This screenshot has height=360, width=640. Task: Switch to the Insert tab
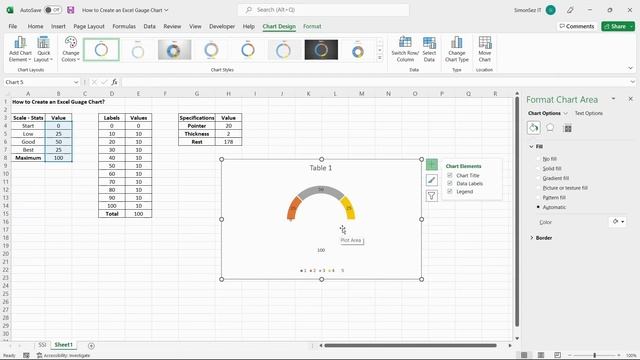58,26
